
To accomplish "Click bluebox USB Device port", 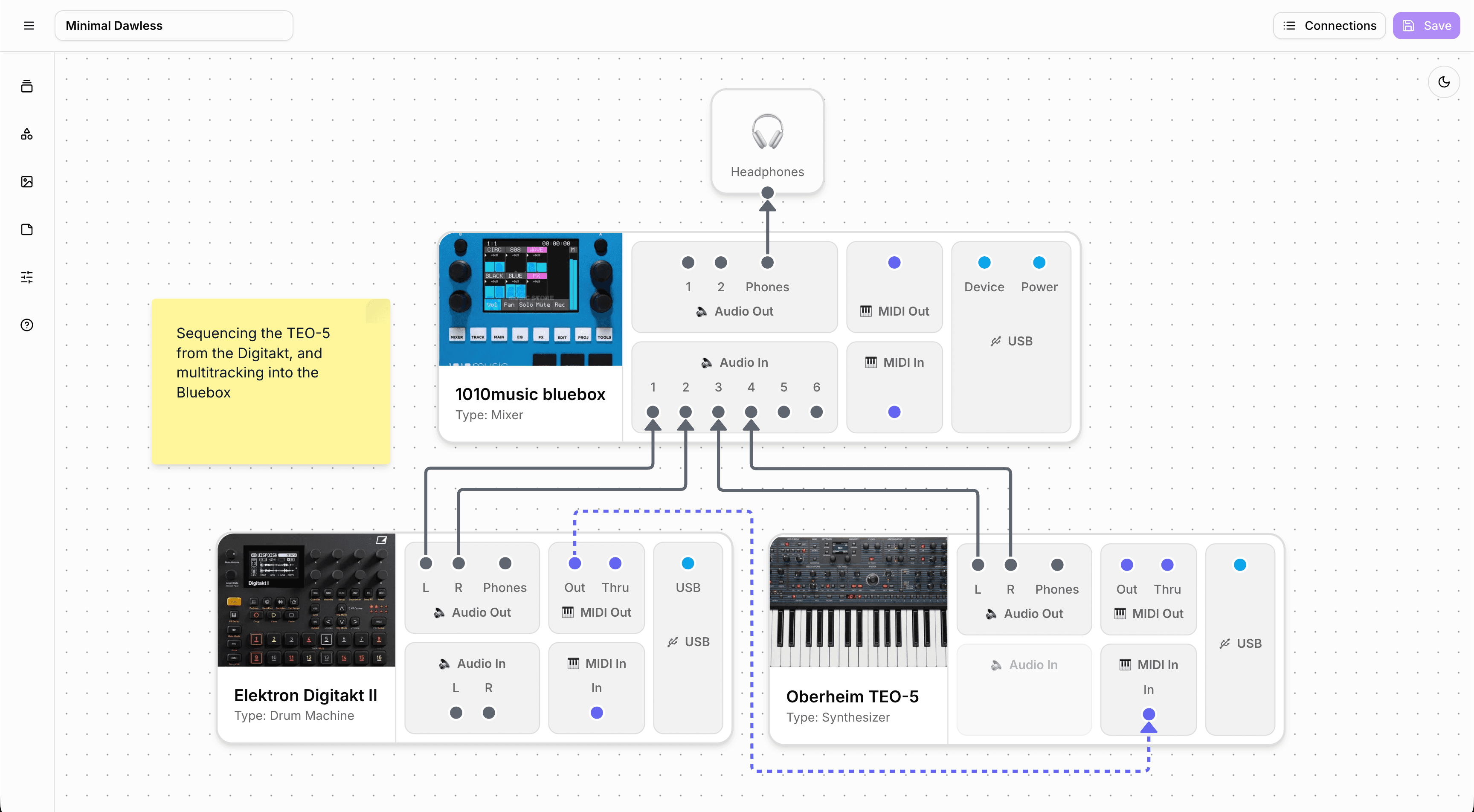I will 984,263.
